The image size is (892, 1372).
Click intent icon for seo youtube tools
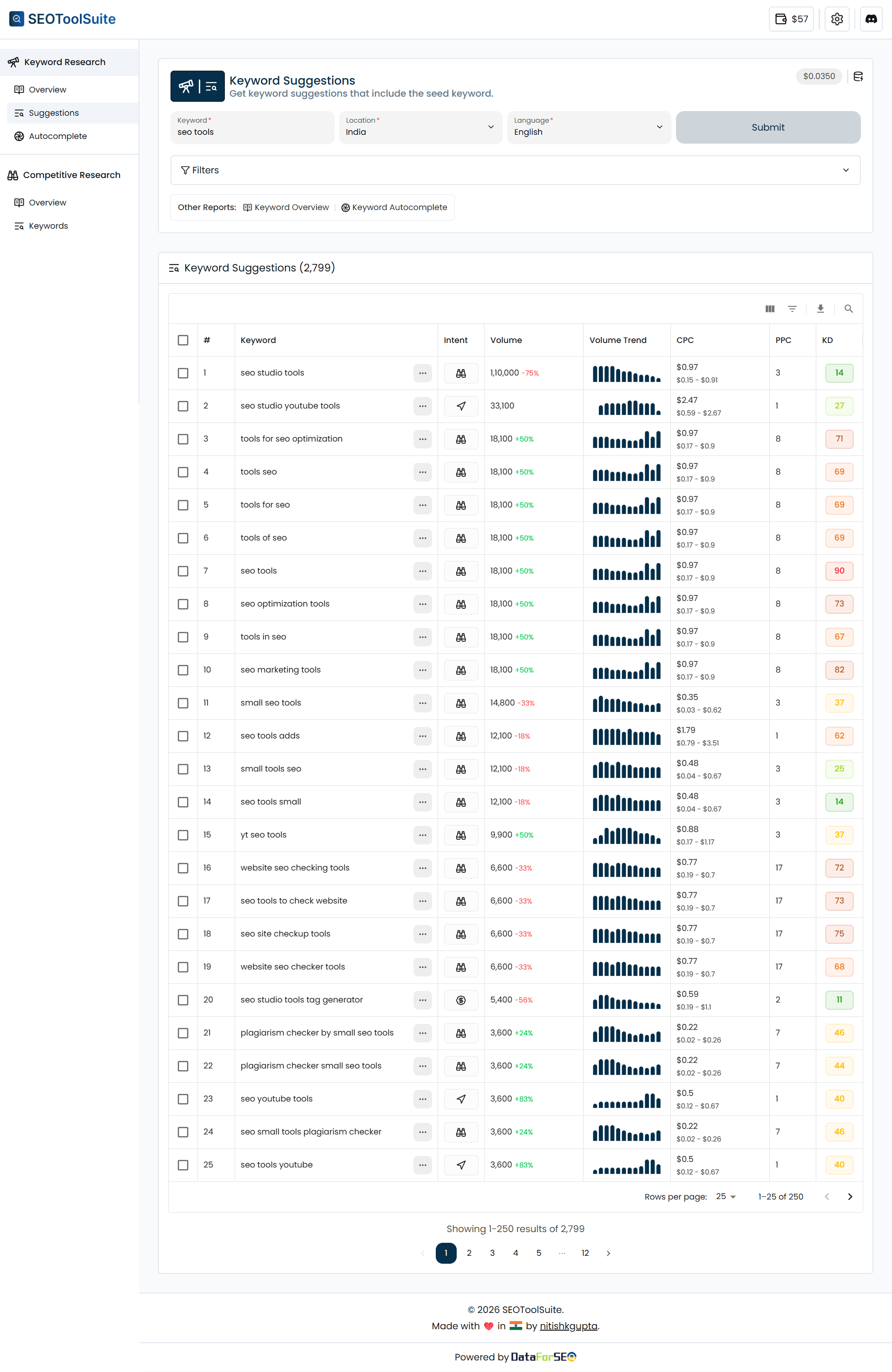coord(461,1099)
